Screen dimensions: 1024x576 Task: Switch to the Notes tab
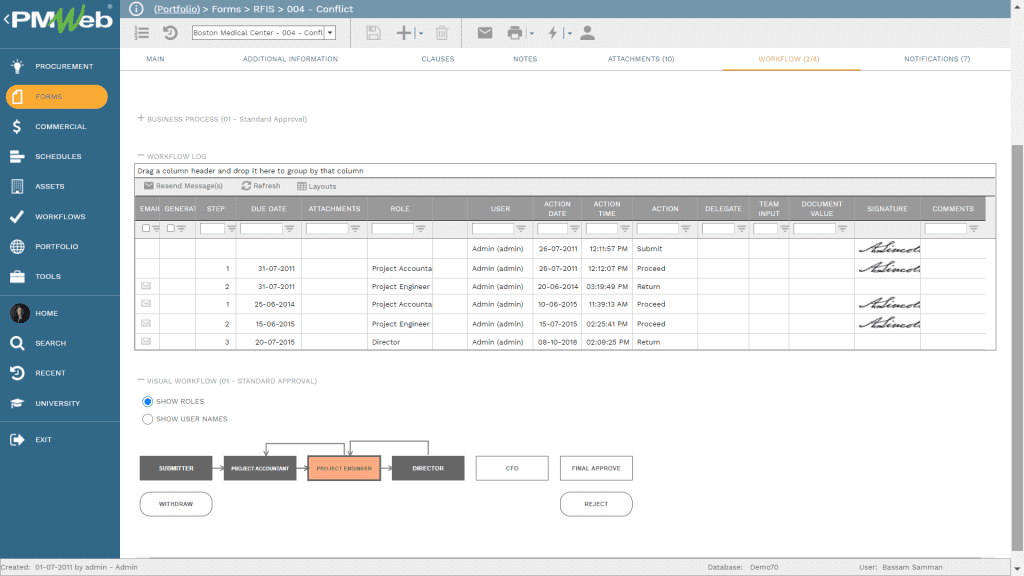(x=525, y=59)
